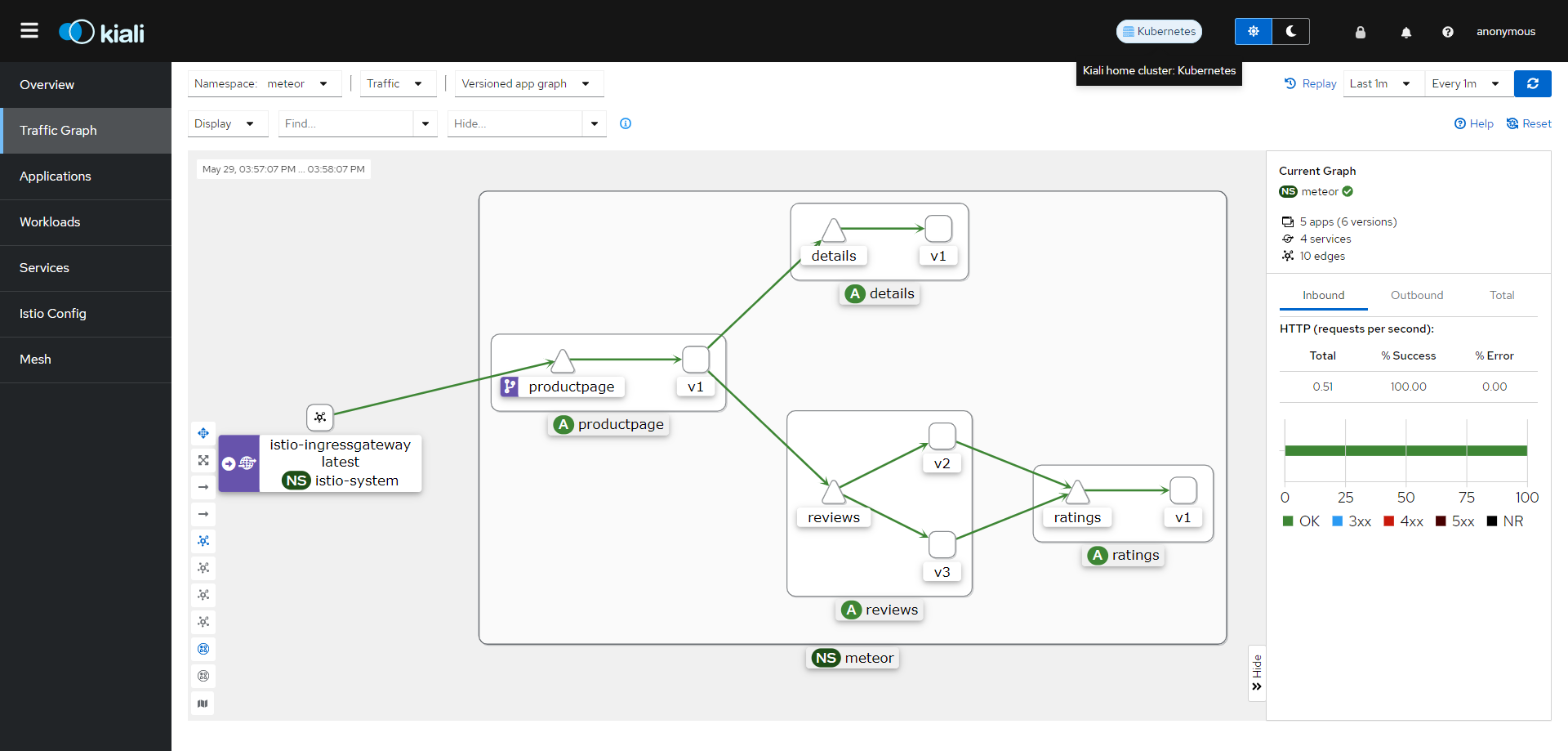This screenshot has height=751, width=1568.
Task: Switch to the Total tab
Action: tap(1501, 295)
